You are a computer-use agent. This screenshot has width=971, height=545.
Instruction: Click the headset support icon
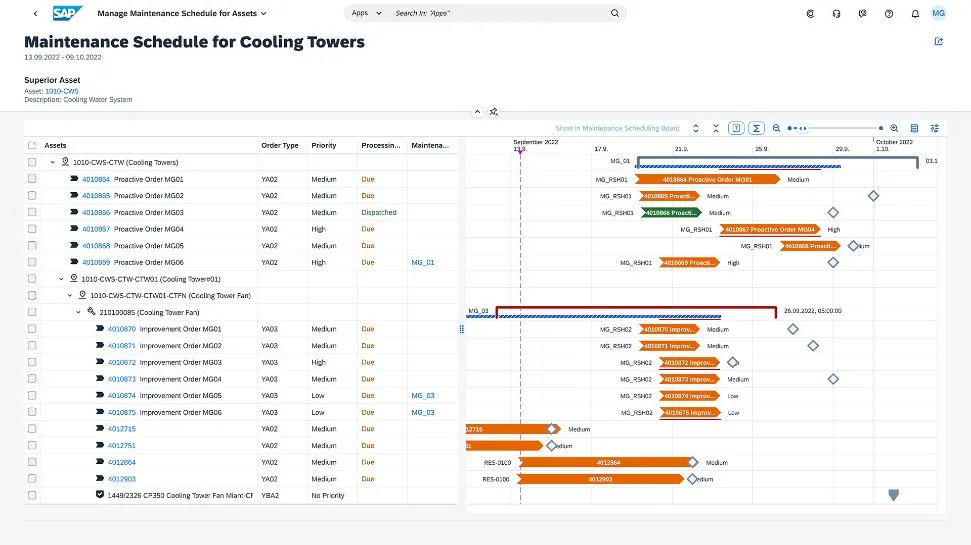click(x=835, y=14)
